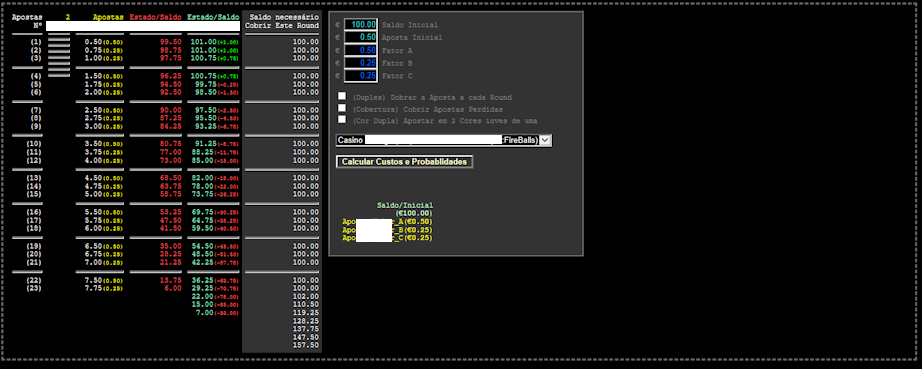
Task: Click required balance 137.75
Action: click(306, 330)
